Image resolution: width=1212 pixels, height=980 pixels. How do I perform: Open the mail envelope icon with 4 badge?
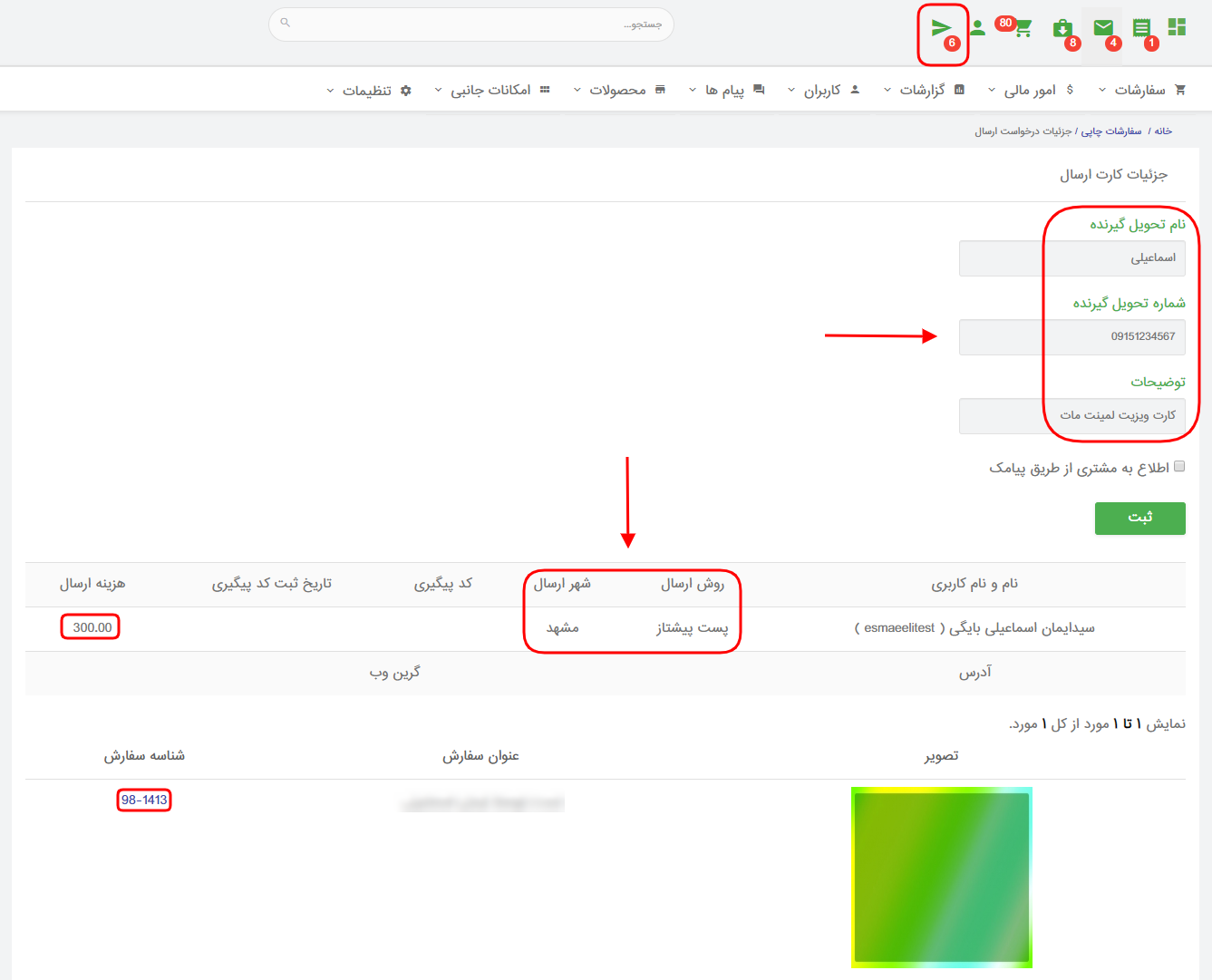[1103, 28]
